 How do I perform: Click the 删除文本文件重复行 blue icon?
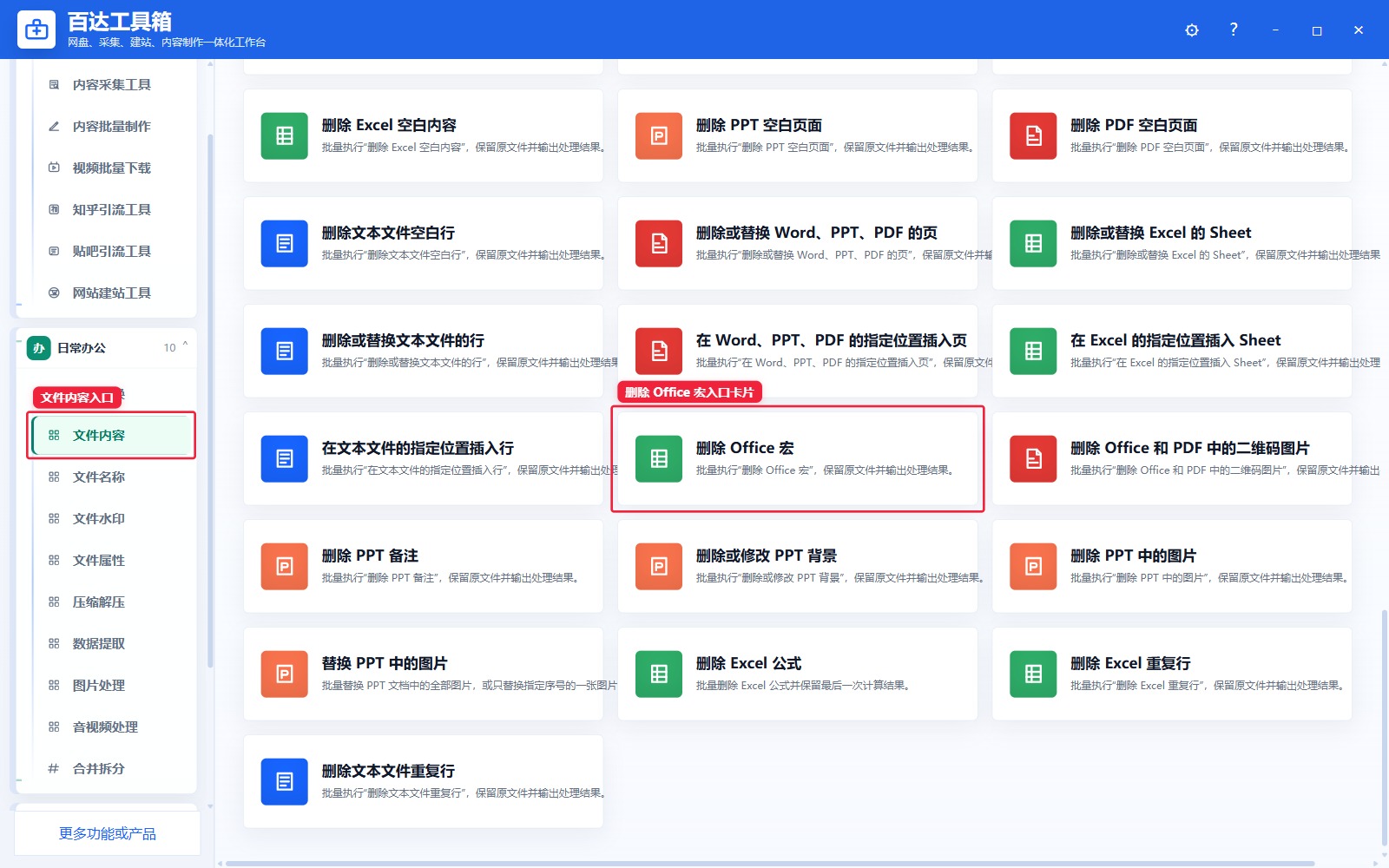(x=285, y=782)
